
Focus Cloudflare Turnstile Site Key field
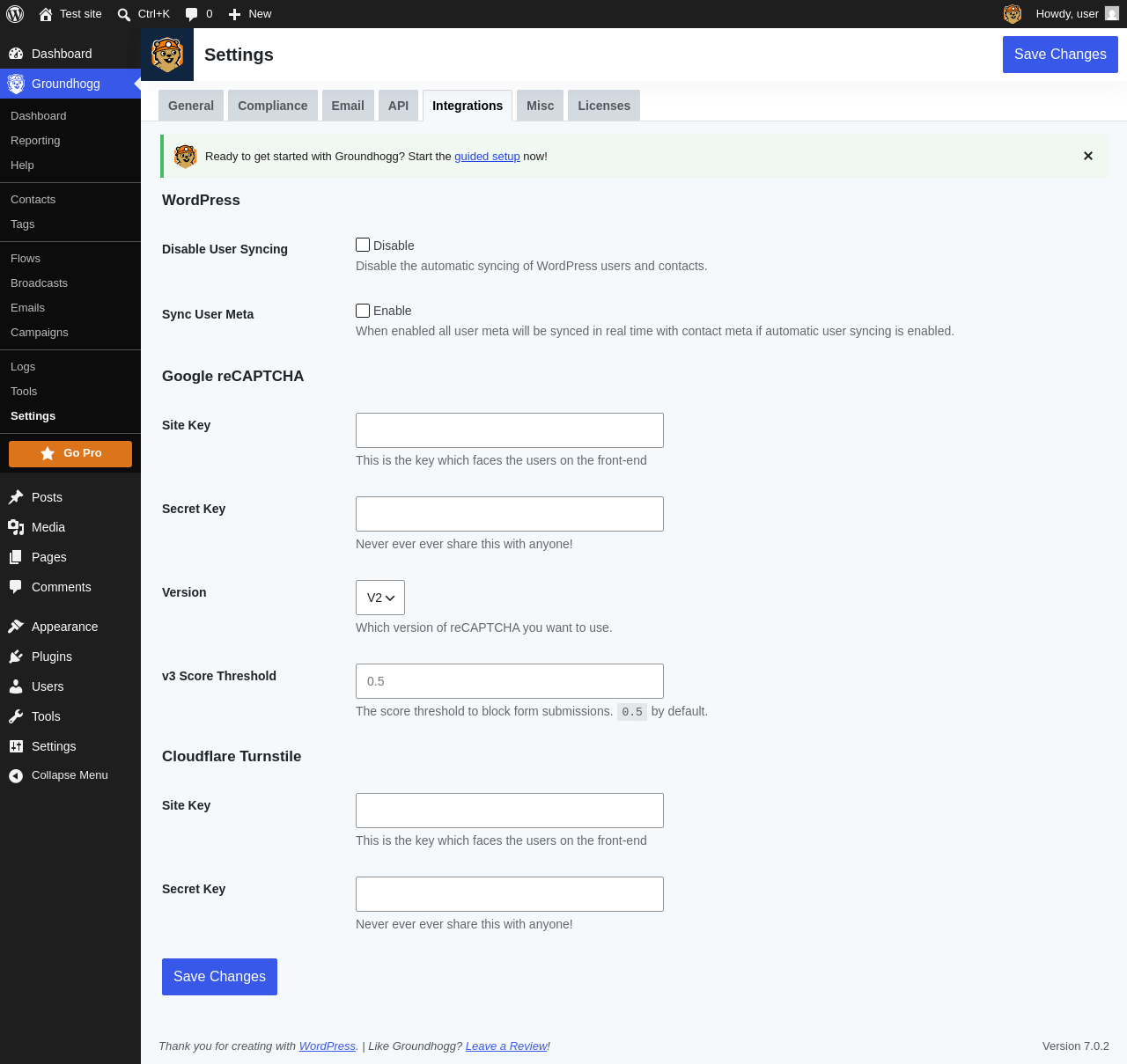(510, 811)
